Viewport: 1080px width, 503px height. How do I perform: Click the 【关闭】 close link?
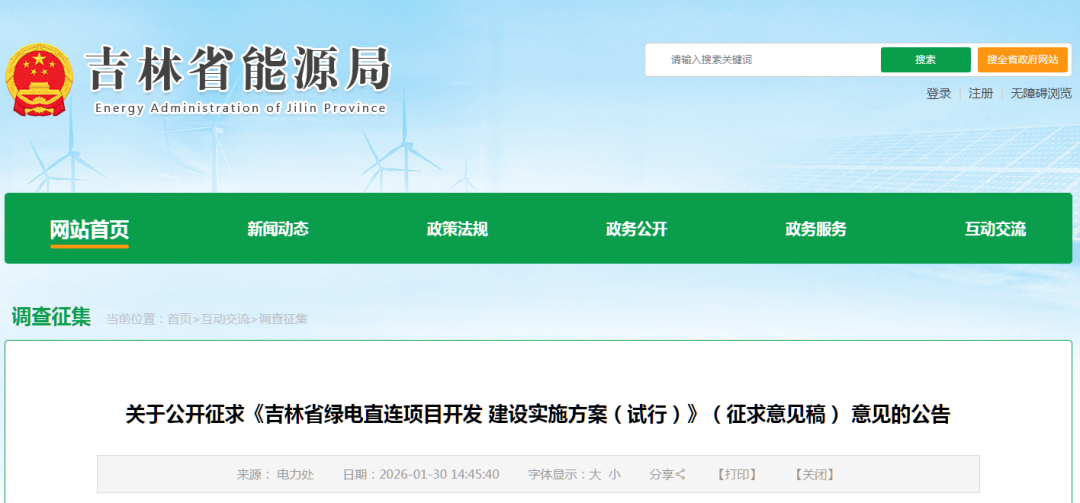(814, 474)
